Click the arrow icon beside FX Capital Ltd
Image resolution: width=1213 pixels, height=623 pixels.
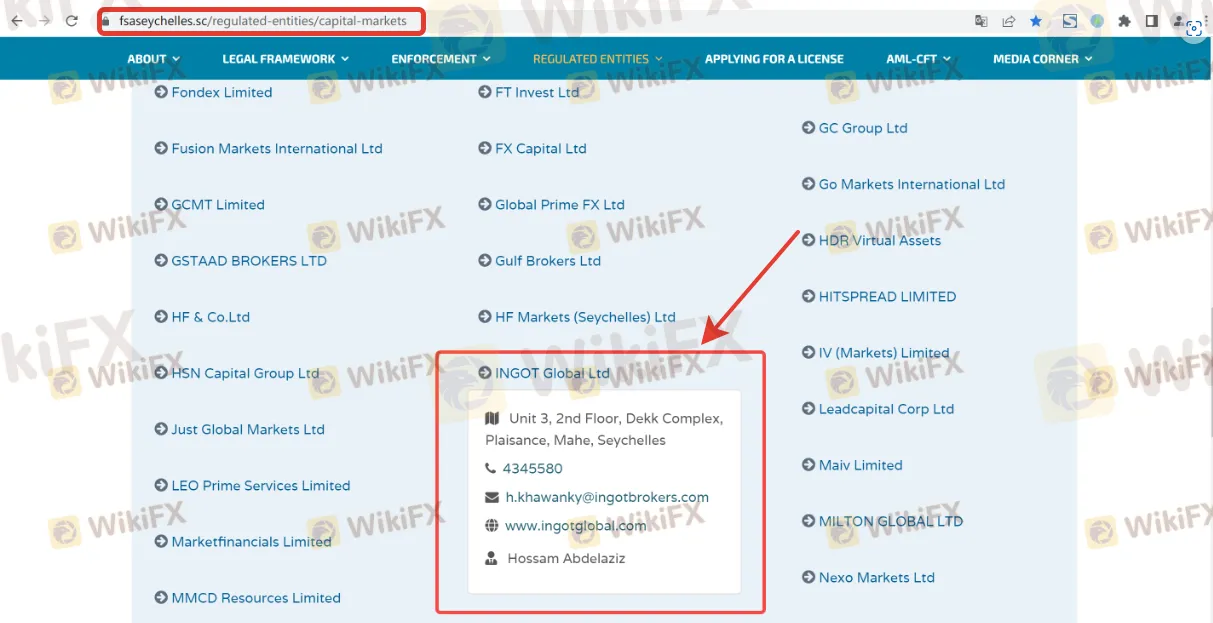coord(485,148)
